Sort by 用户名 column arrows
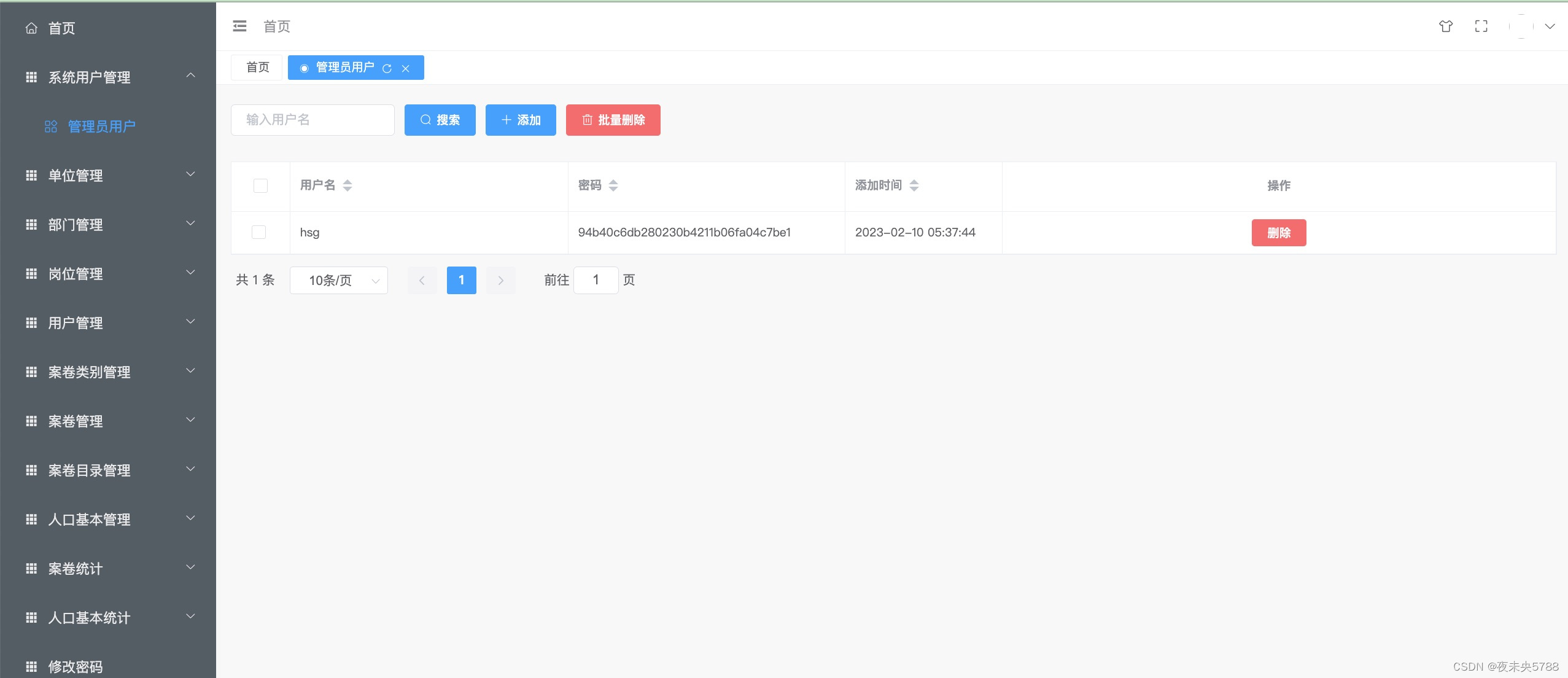 click(x=347, y=185)
